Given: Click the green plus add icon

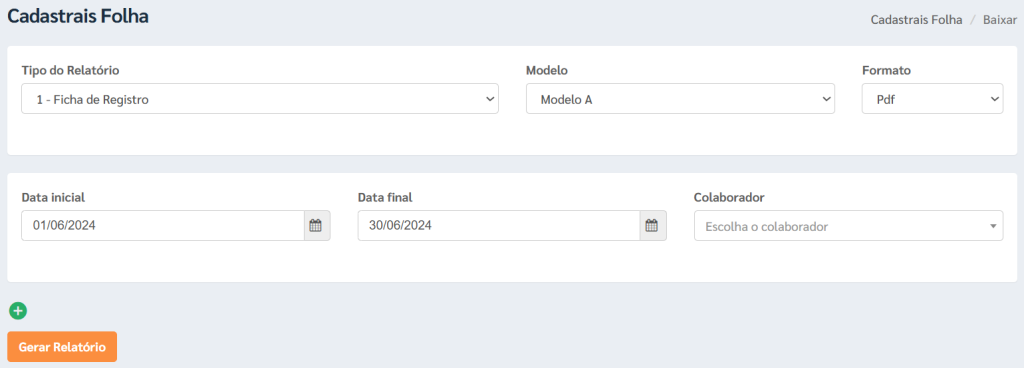Looking at the screenshot, I should click(x=18, y=311).
